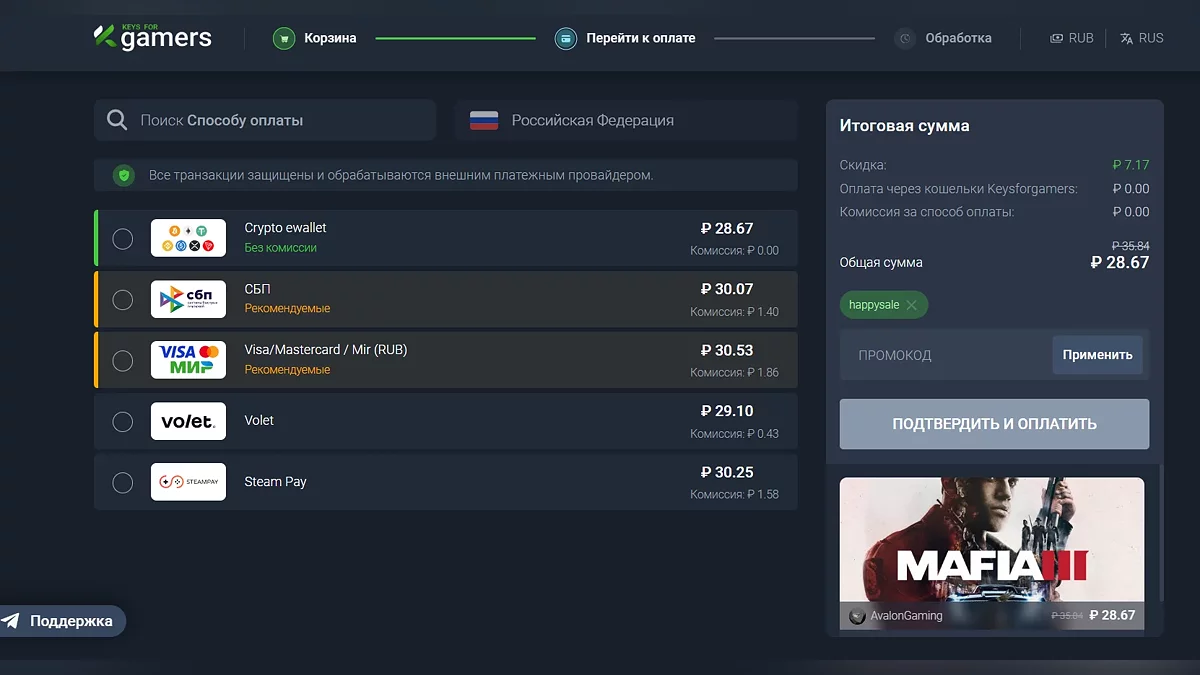Click Visa/Mastercard / Mir (RUB) name
The width and height of the screenshot is (1200, 675).
coord(326,350)
